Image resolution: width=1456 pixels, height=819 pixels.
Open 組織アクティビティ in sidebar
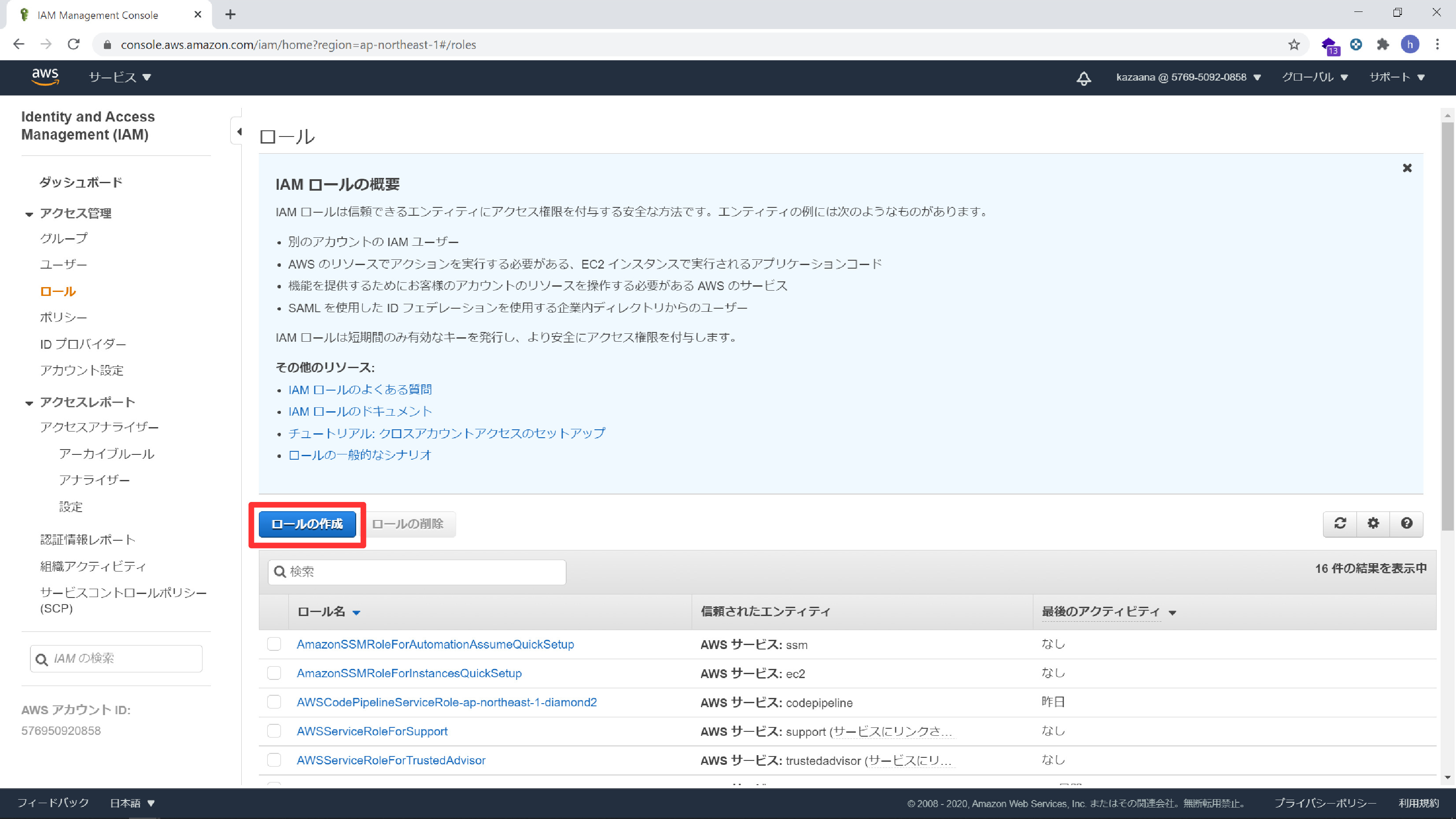(x=93, y=566)
